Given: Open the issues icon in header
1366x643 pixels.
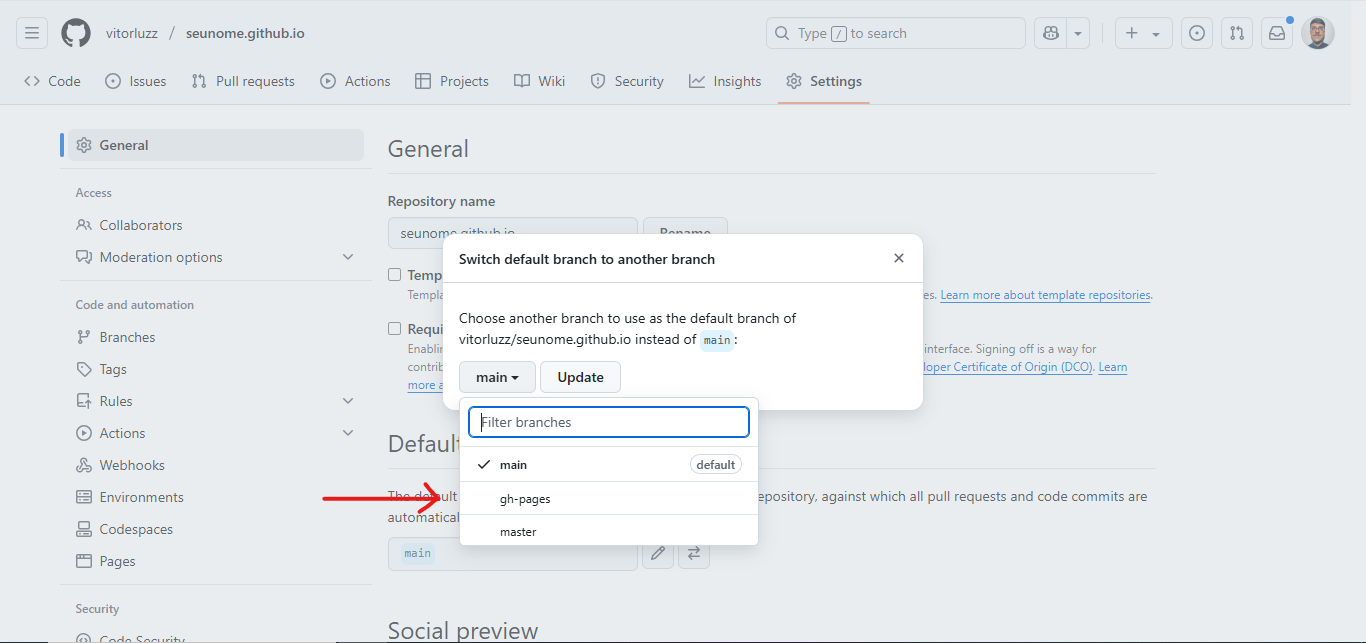Looking at the screenshot, I should (1197, 33).
